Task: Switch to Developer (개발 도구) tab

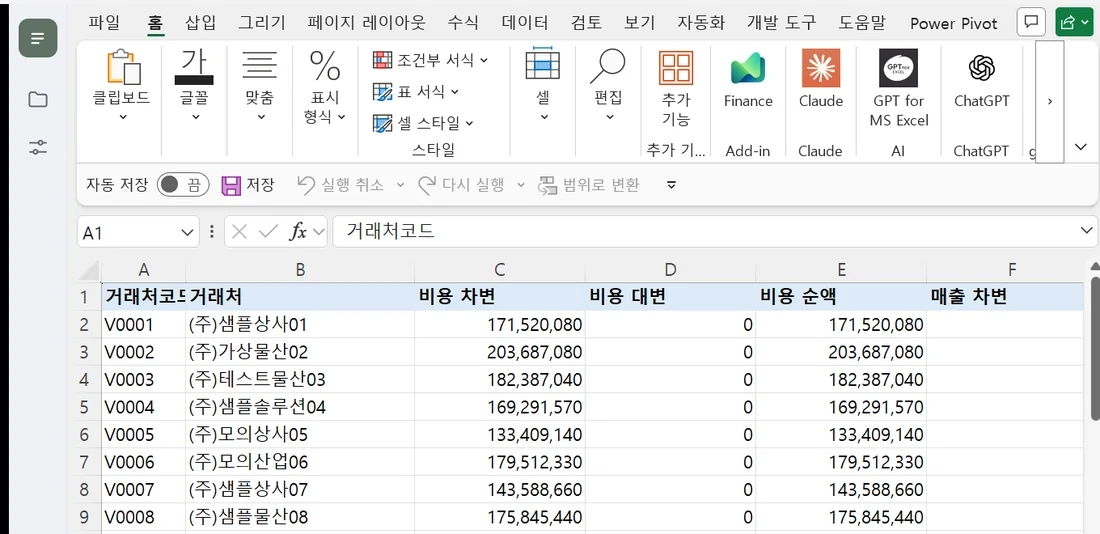Action: pyautogui.click(x=782, y=23)
